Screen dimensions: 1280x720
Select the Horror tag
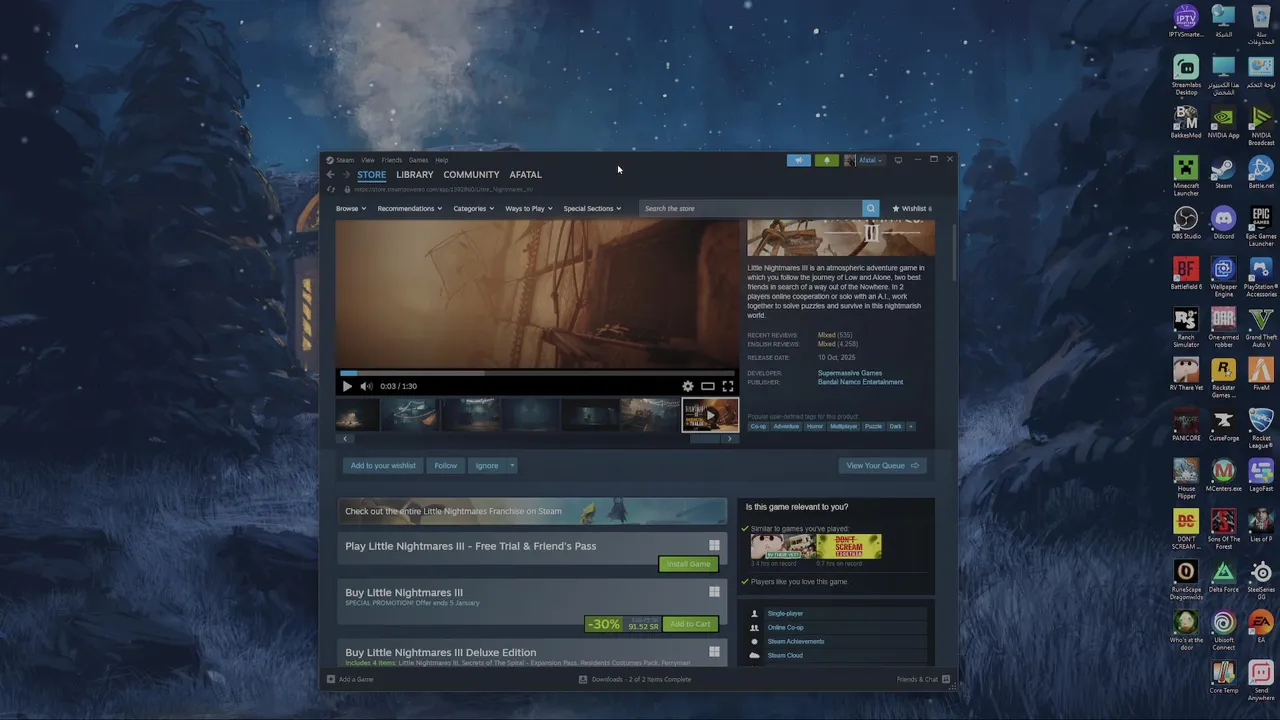815,427
